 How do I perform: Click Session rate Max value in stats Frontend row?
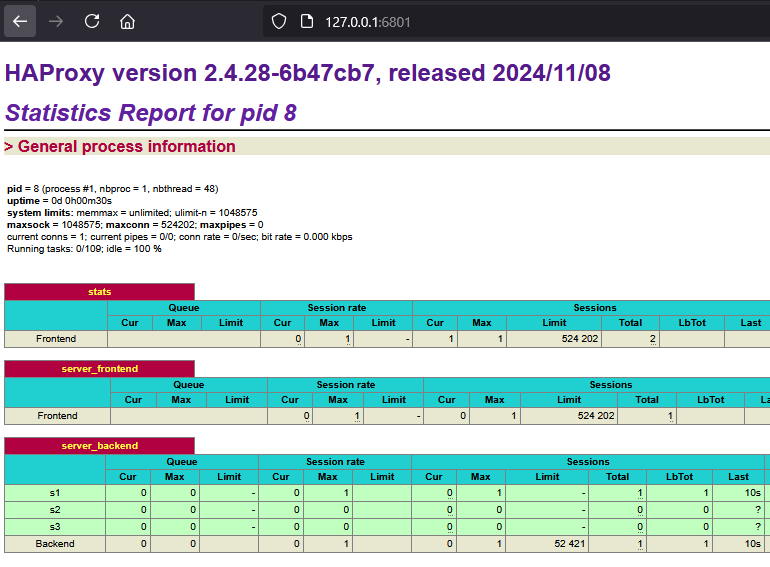click(x=348, y=339)
